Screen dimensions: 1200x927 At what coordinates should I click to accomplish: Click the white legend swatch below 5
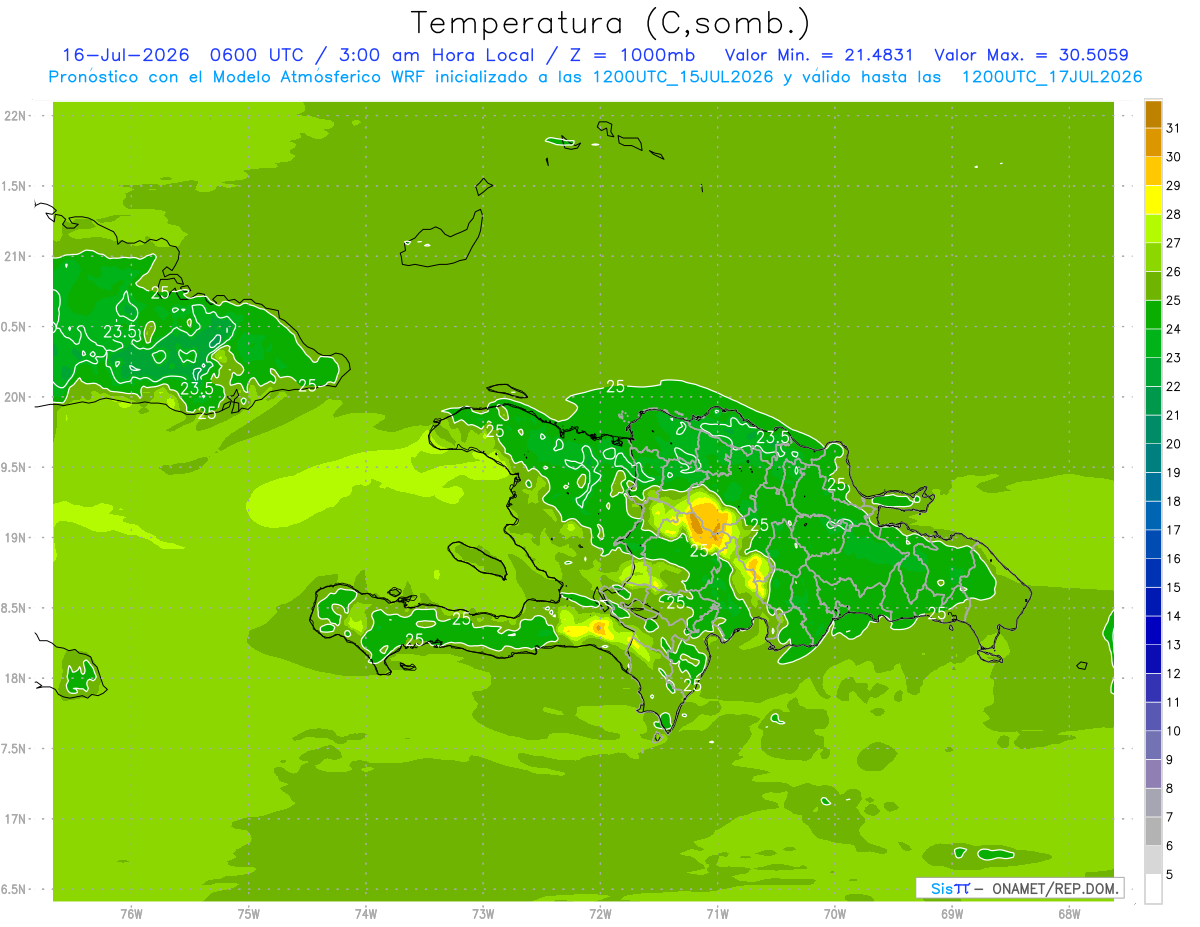1153,889
